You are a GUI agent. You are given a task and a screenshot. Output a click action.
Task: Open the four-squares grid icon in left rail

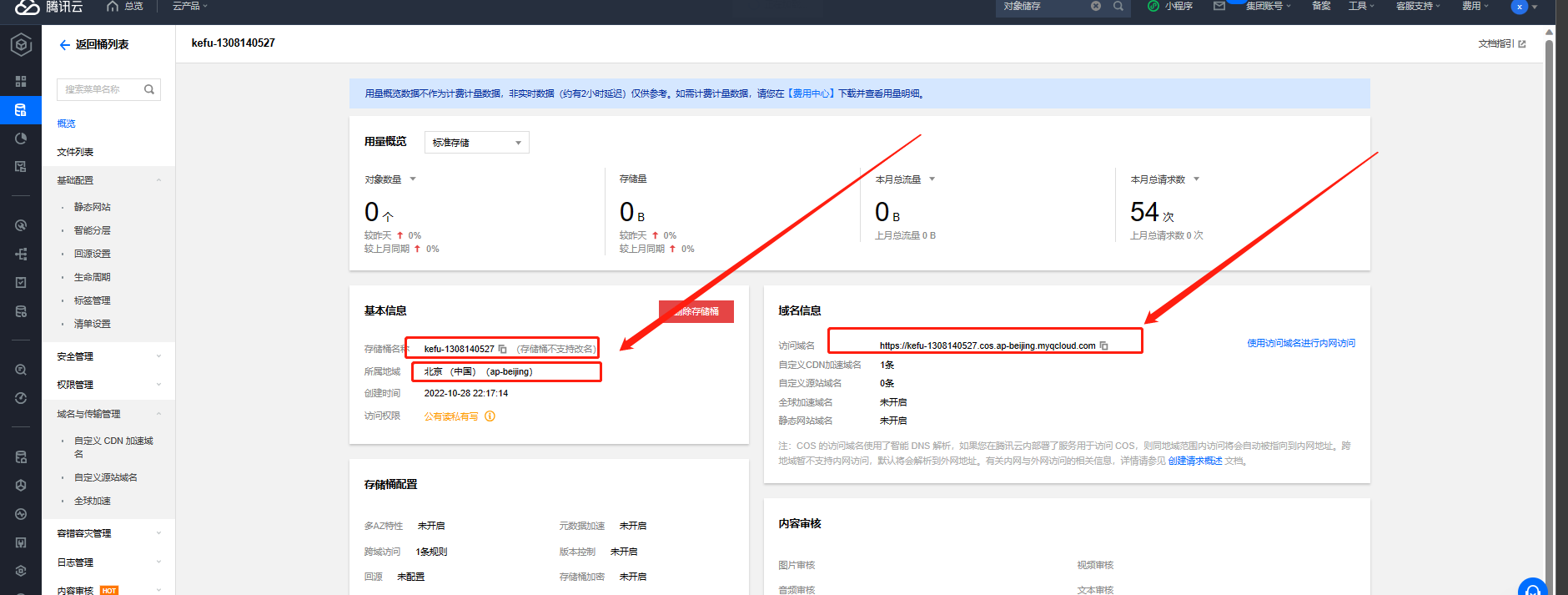pos(21,81)
